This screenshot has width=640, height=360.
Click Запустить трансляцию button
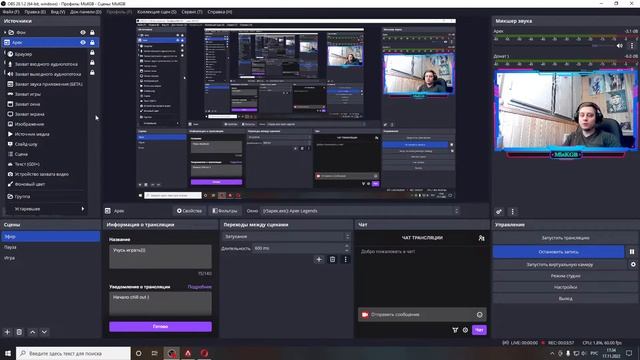point(565,238)
